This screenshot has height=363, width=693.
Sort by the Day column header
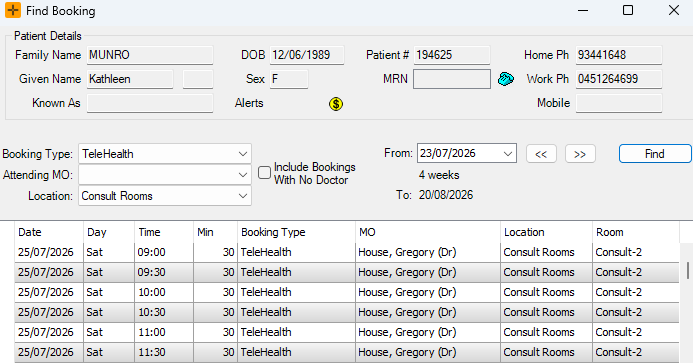coord(109,232)
